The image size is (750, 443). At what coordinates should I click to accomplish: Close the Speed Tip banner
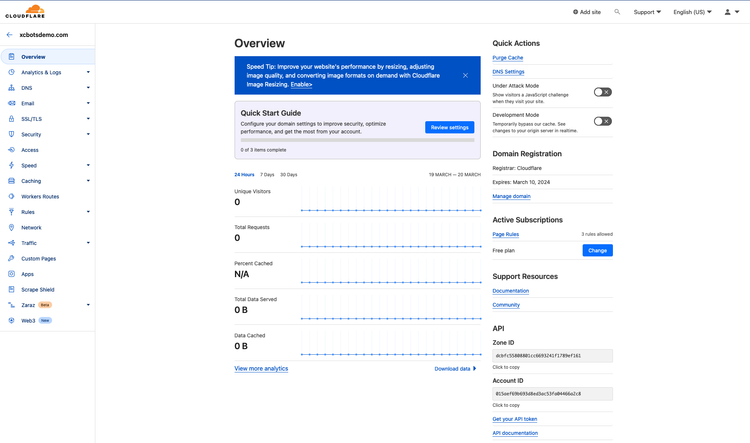pos(465,75)
